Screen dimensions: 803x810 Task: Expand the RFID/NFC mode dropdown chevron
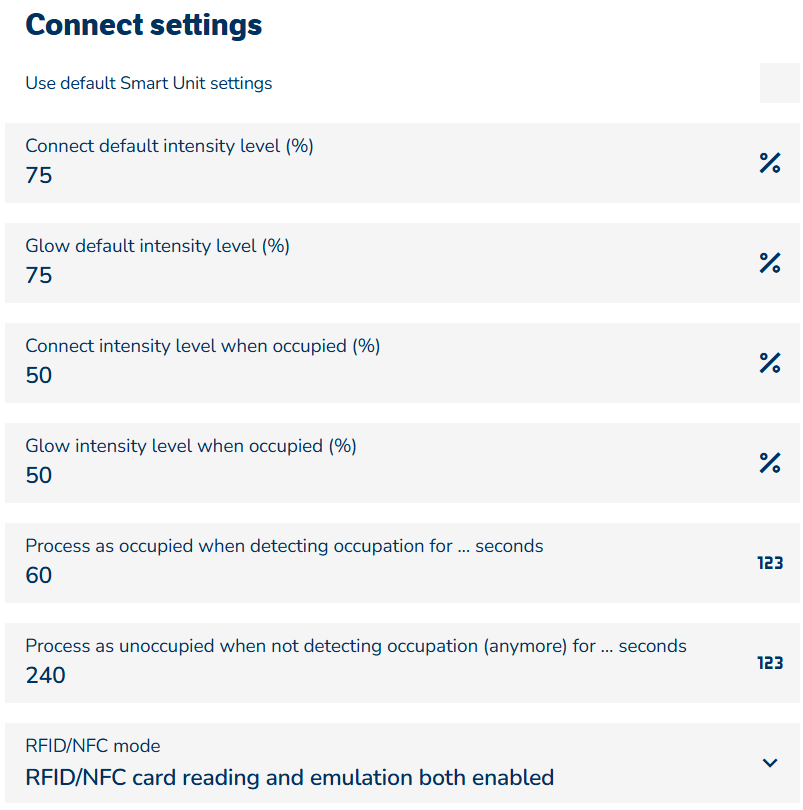point(769,763)
